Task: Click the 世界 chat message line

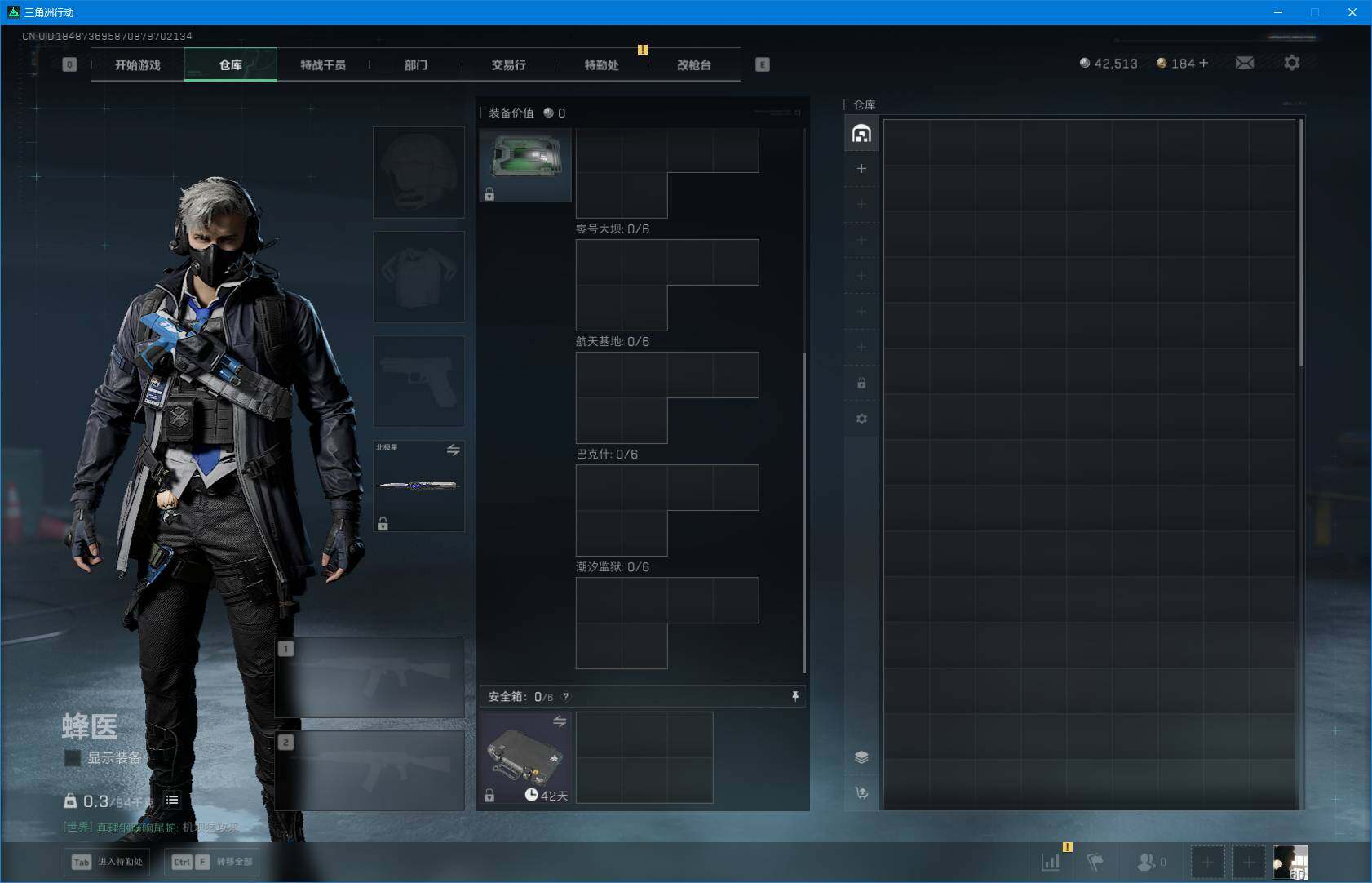Action: 152,827
